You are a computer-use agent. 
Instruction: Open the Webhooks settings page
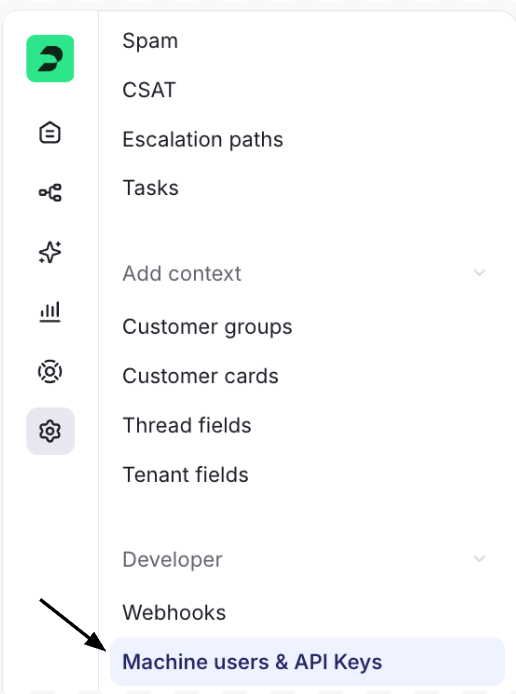174,613
